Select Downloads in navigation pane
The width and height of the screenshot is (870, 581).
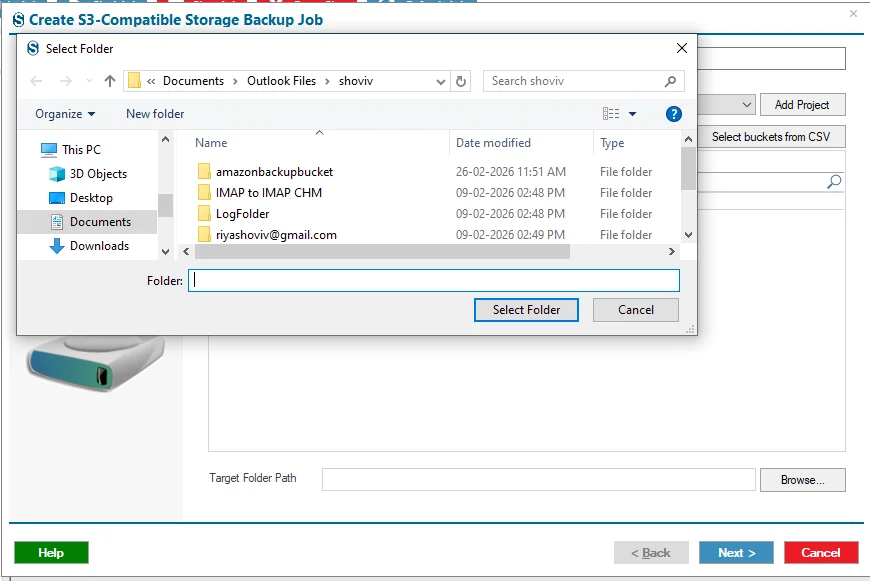tap(99, 246)
